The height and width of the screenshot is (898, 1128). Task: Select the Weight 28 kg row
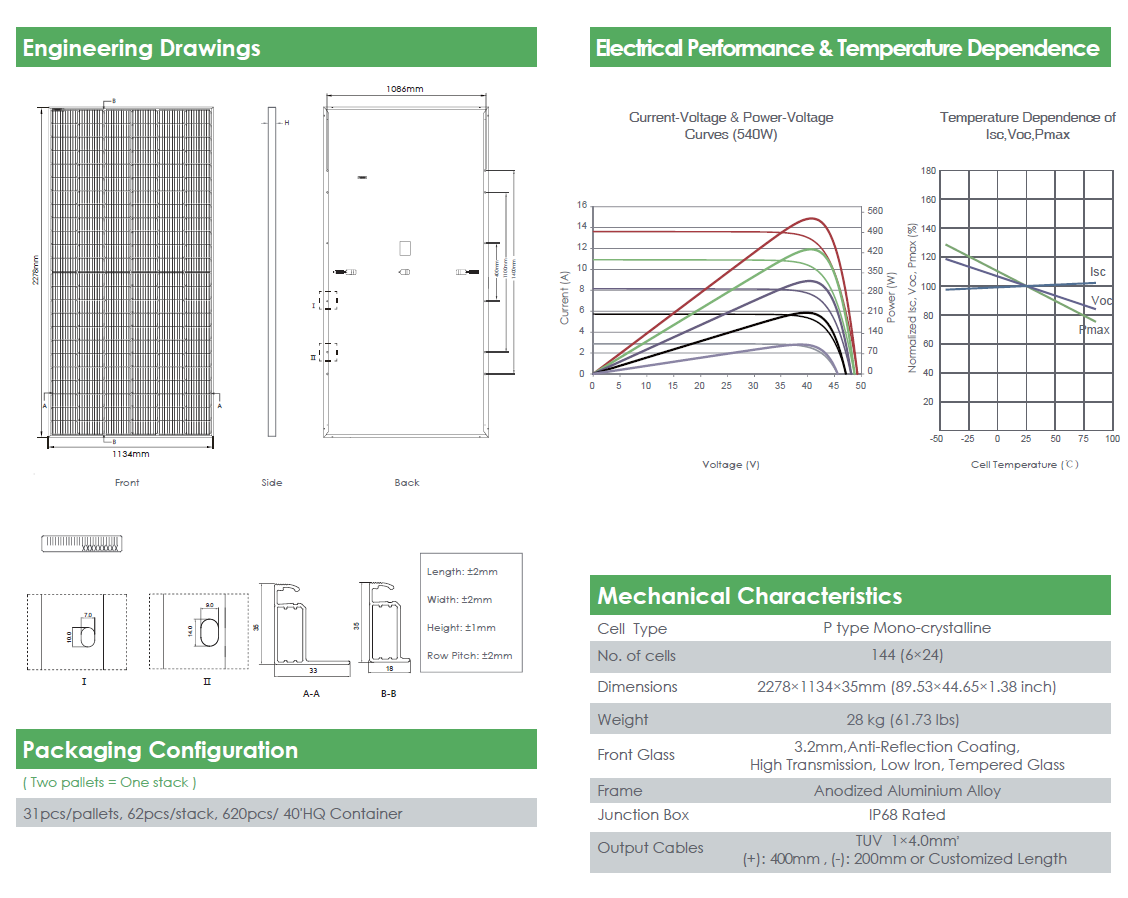click(850, 719)
